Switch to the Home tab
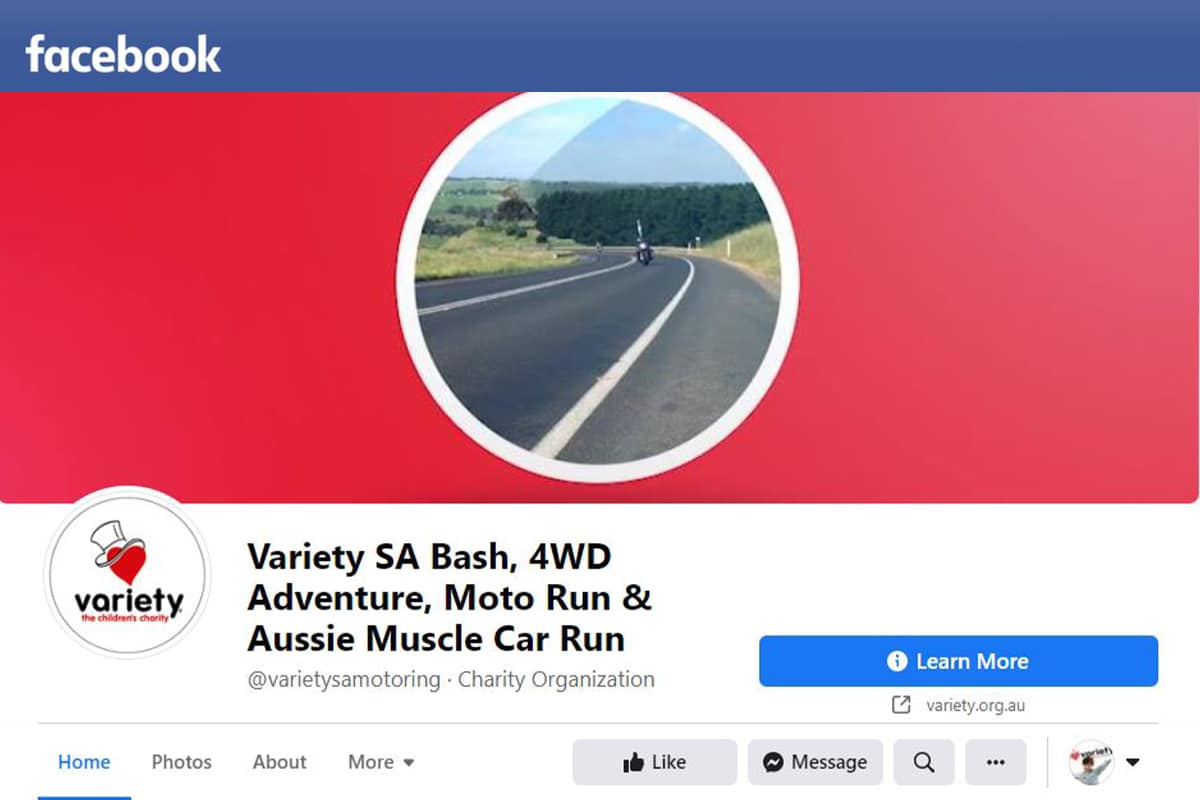 (84, 762)
